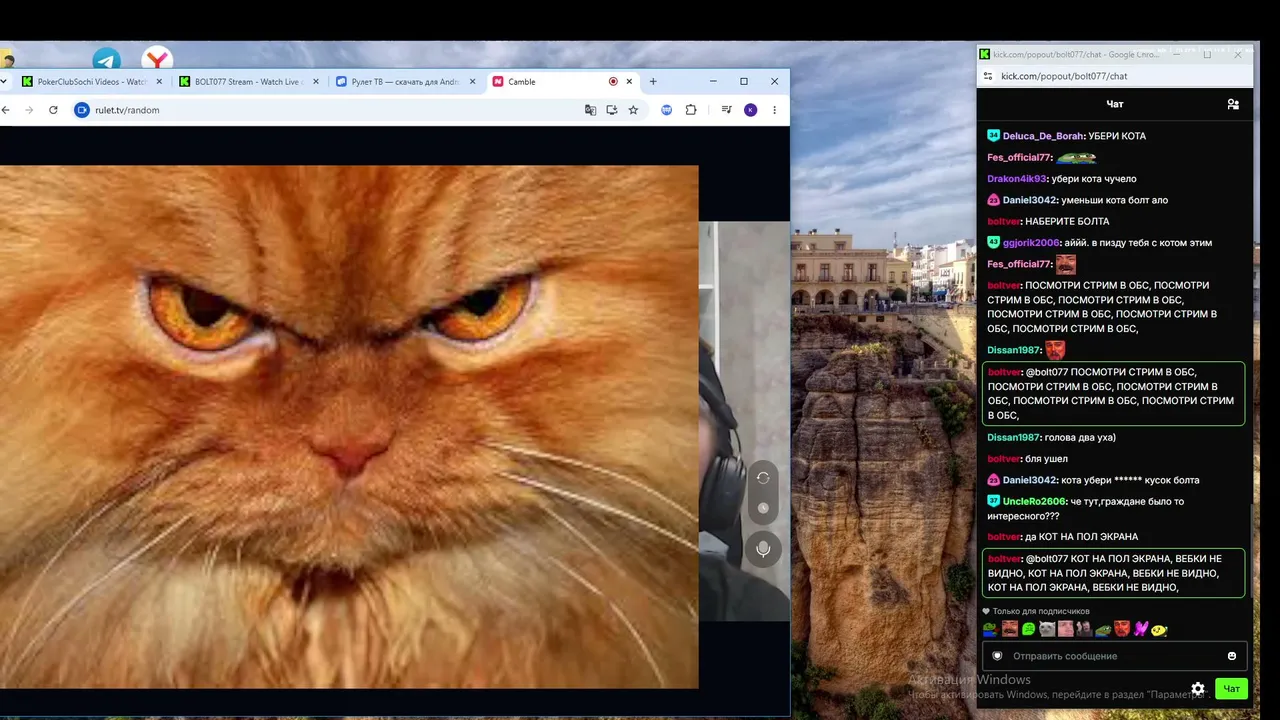Image resolution: width=1280 pixels, height=720 pixels.
Task: Insert the red-faced man emote
Action: pyautogui.click(x=1122, y=630)
